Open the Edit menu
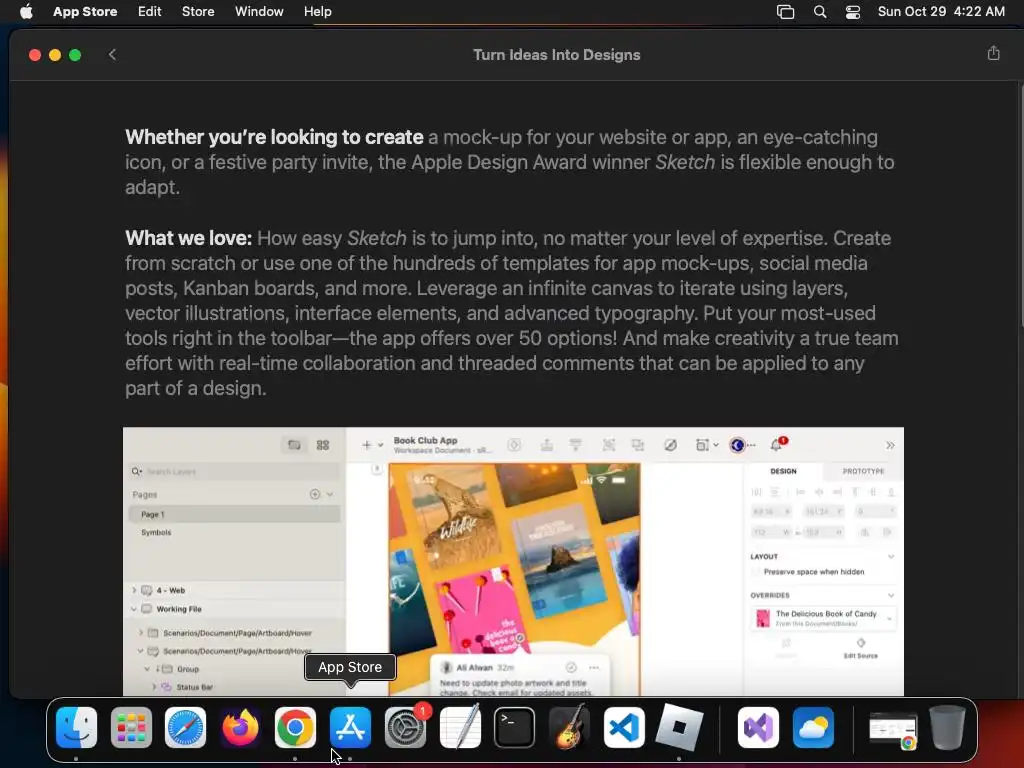 (x=149, y=12)
